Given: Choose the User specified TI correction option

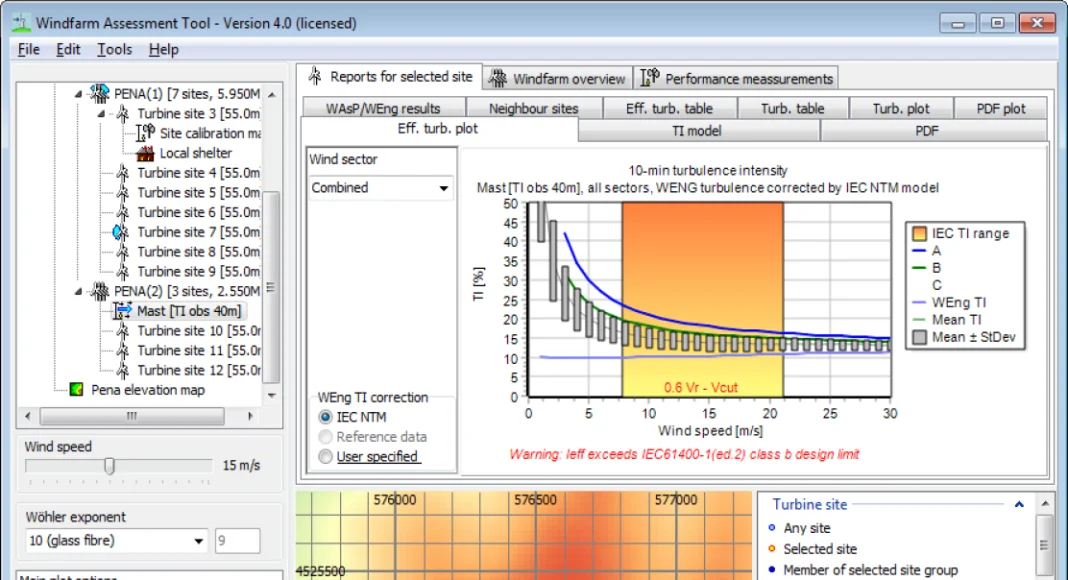Looking at the screenshot, I should [x=325, y=457].
